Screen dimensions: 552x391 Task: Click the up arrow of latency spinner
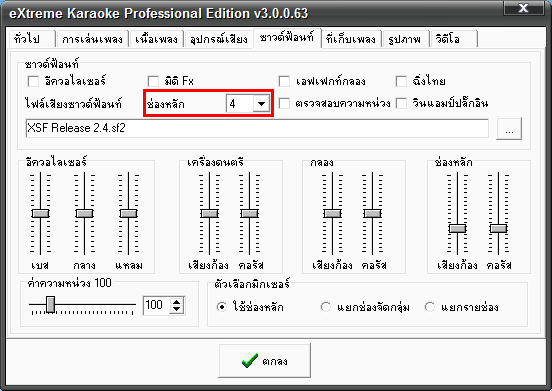point(176,302)
